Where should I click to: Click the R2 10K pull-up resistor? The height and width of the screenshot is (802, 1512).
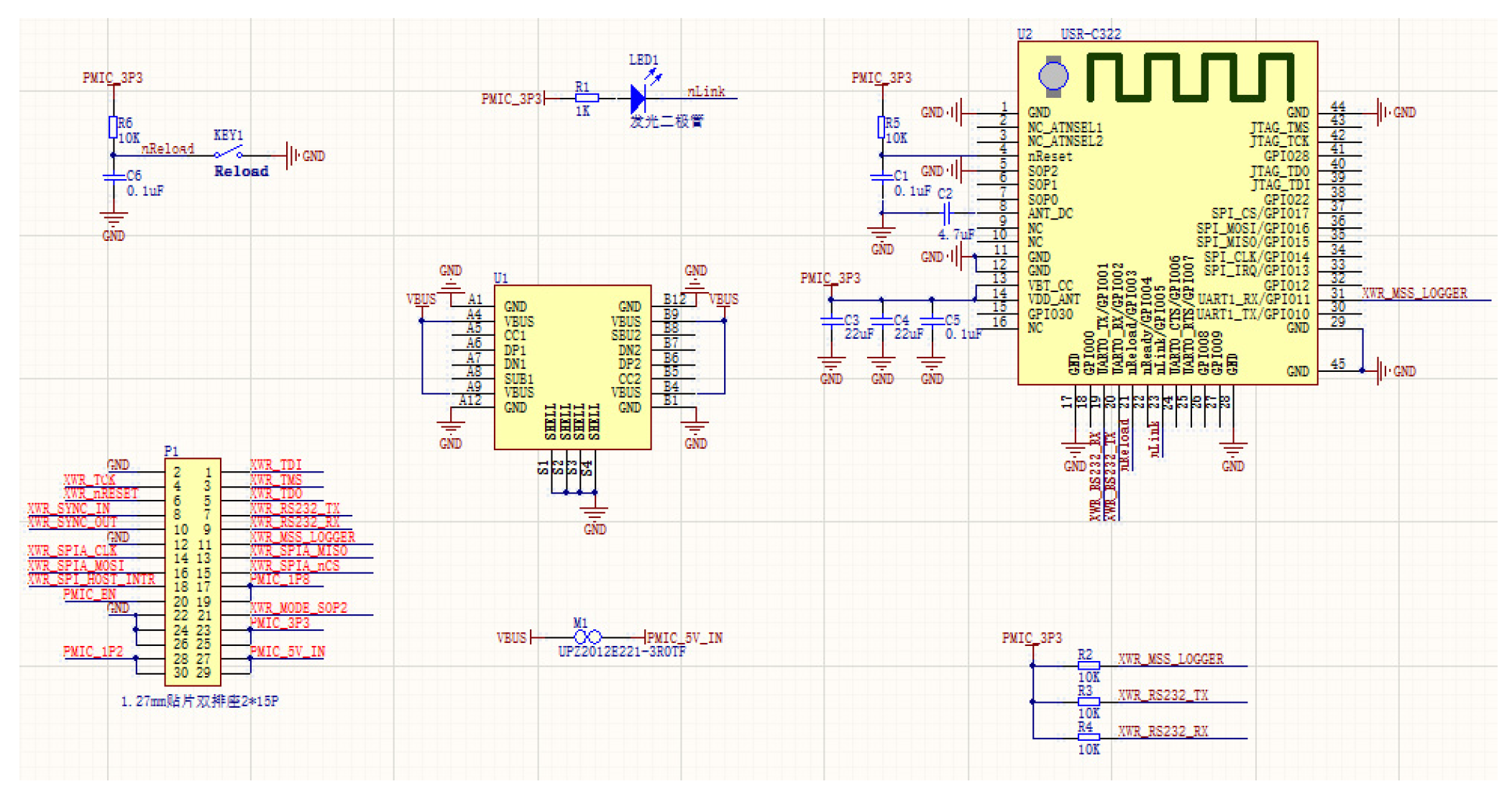(x=1088, y=666)
